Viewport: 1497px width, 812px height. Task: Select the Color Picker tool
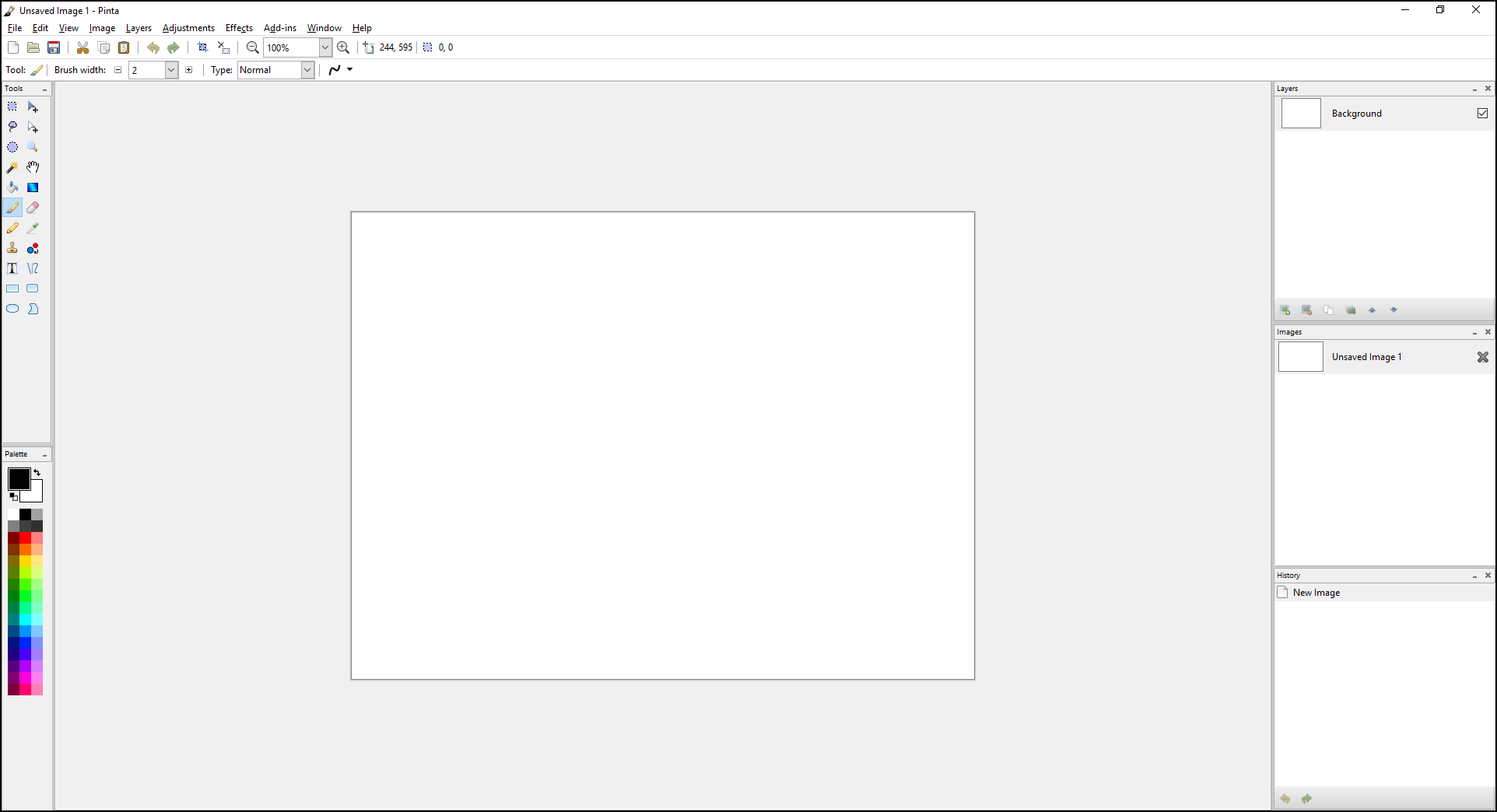[33, 227]
